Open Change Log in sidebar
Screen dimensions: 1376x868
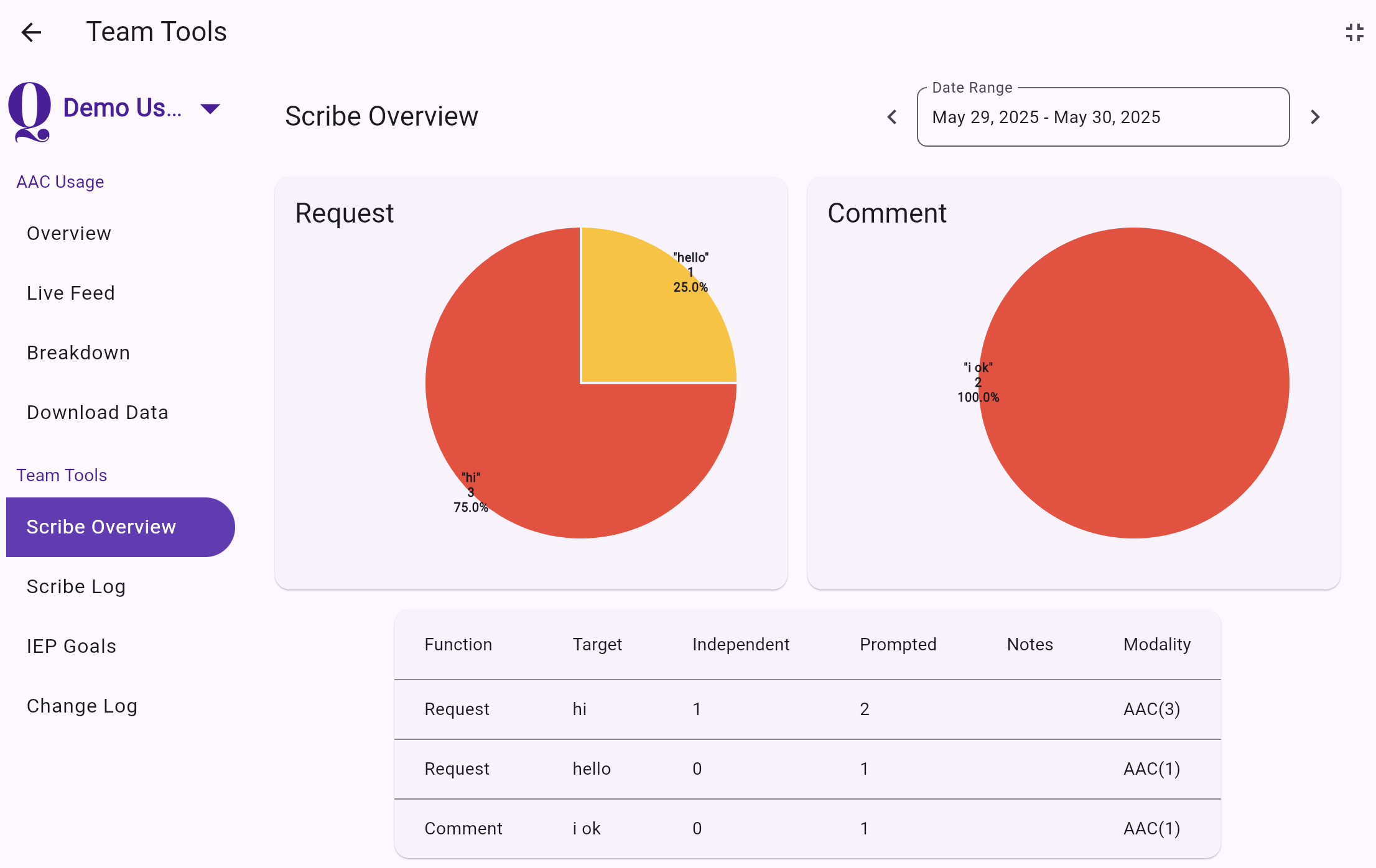82,706
